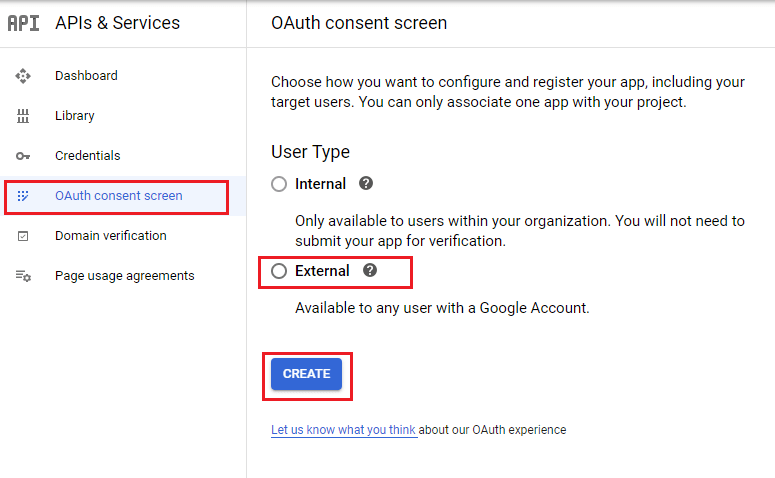Screen dimensions: 775x478
Task: Open the Dashboard menu item
Action: pyautogui.click(x=86, y=76)
